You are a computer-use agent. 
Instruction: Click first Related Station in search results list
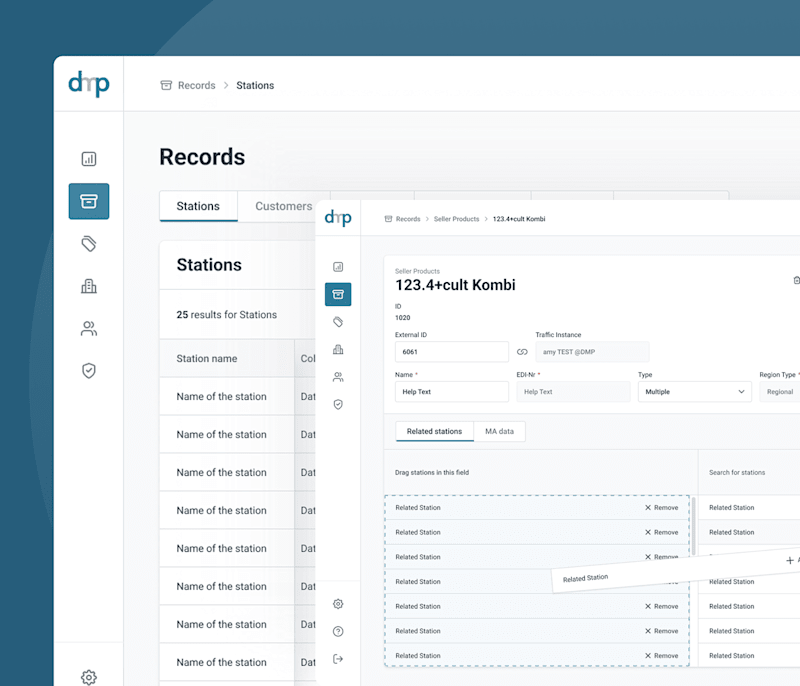point(748,507)
